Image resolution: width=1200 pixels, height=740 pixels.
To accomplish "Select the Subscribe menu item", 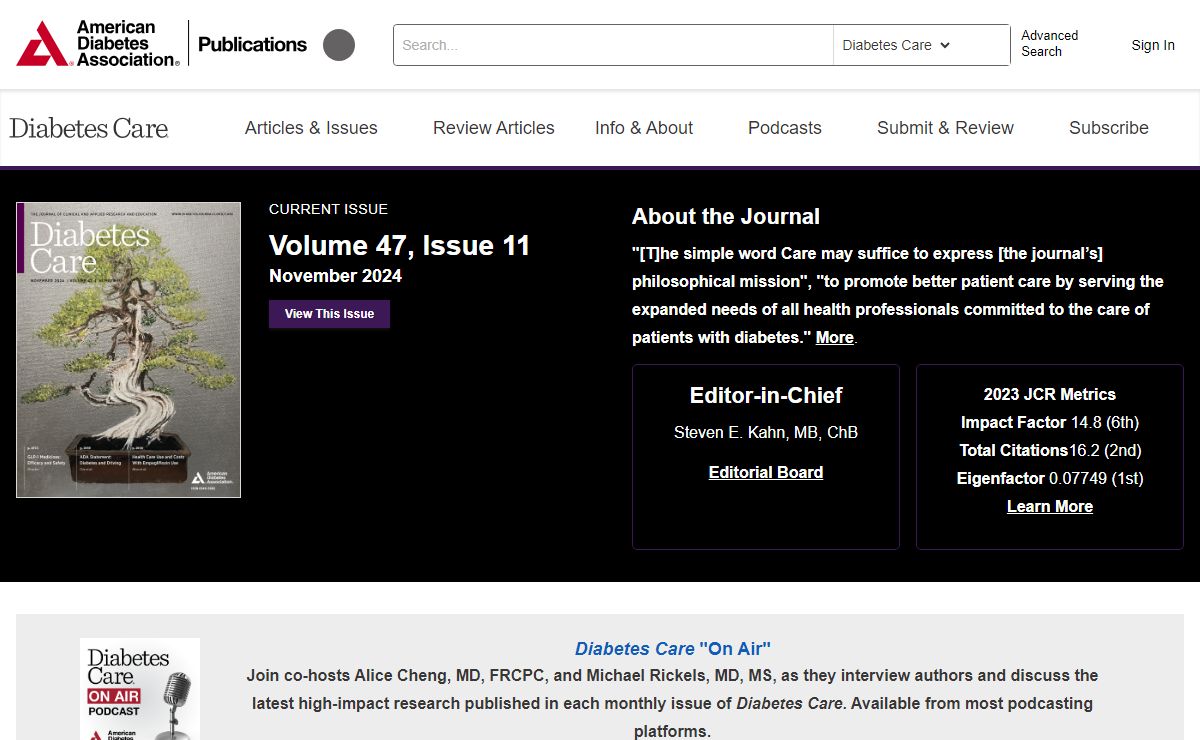I will [1109, 128].
